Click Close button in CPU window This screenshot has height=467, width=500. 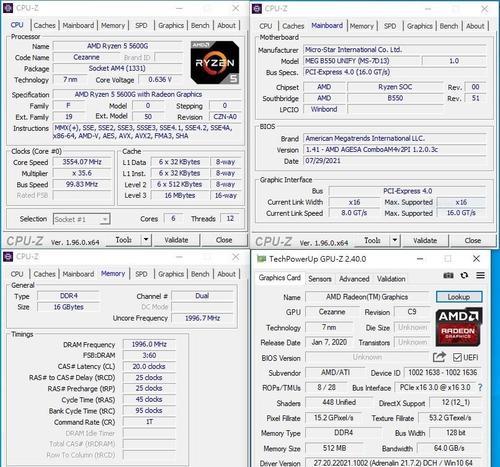point(224,240)
